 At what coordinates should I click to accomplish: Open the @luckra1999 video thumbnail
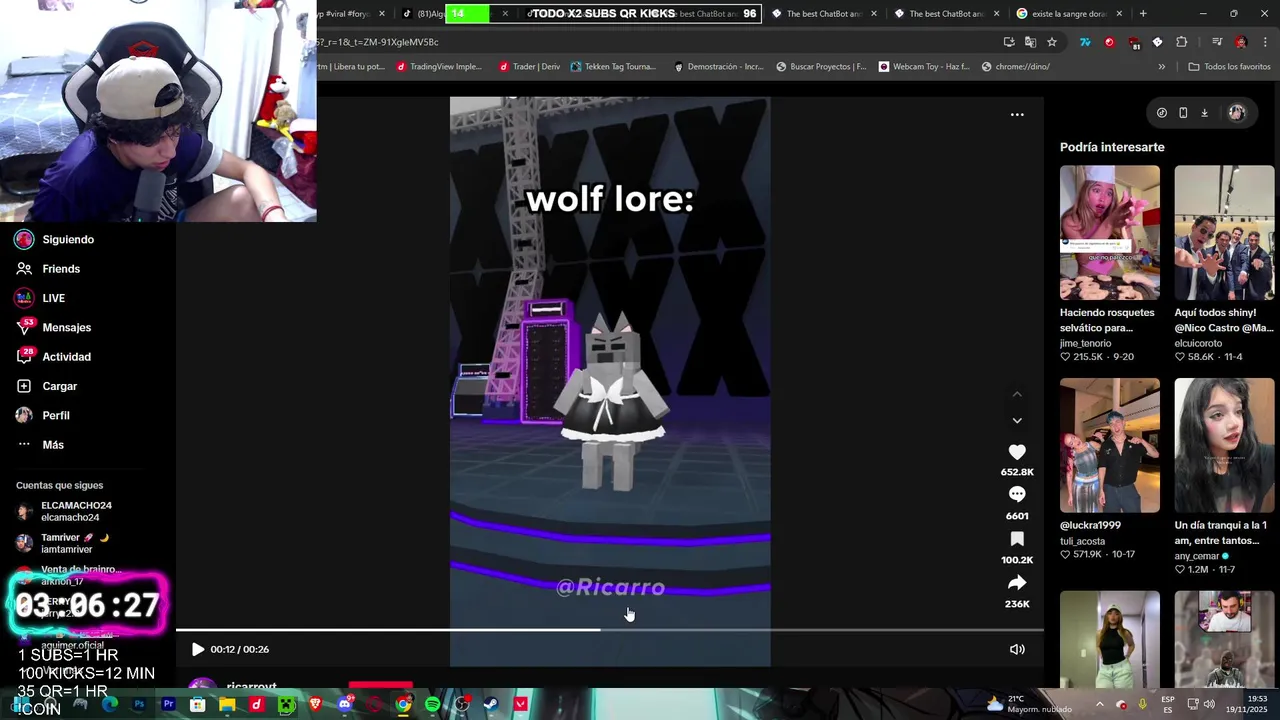1110,445
